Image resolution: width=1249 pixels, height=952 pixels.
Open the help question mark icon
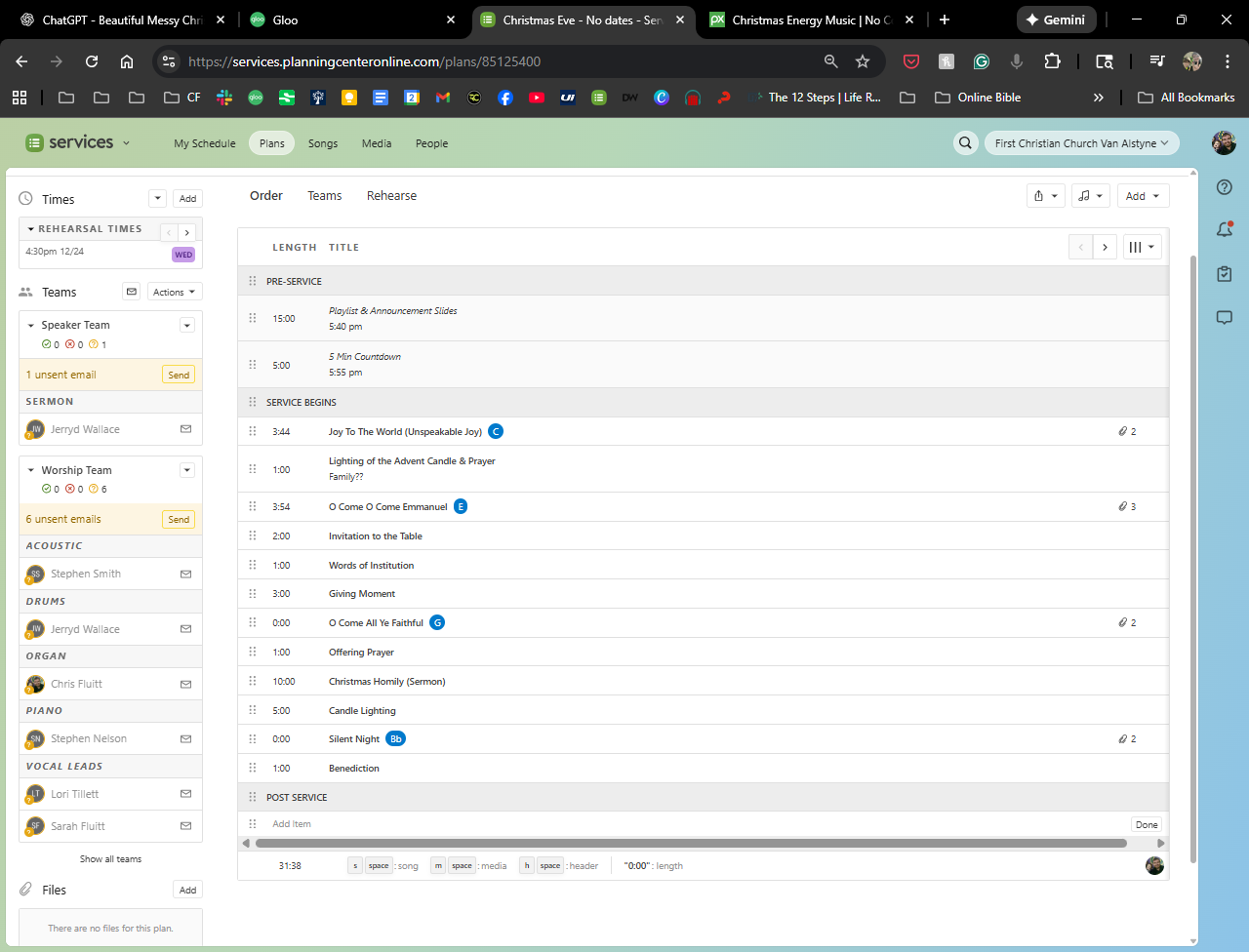click(1225, 187)
